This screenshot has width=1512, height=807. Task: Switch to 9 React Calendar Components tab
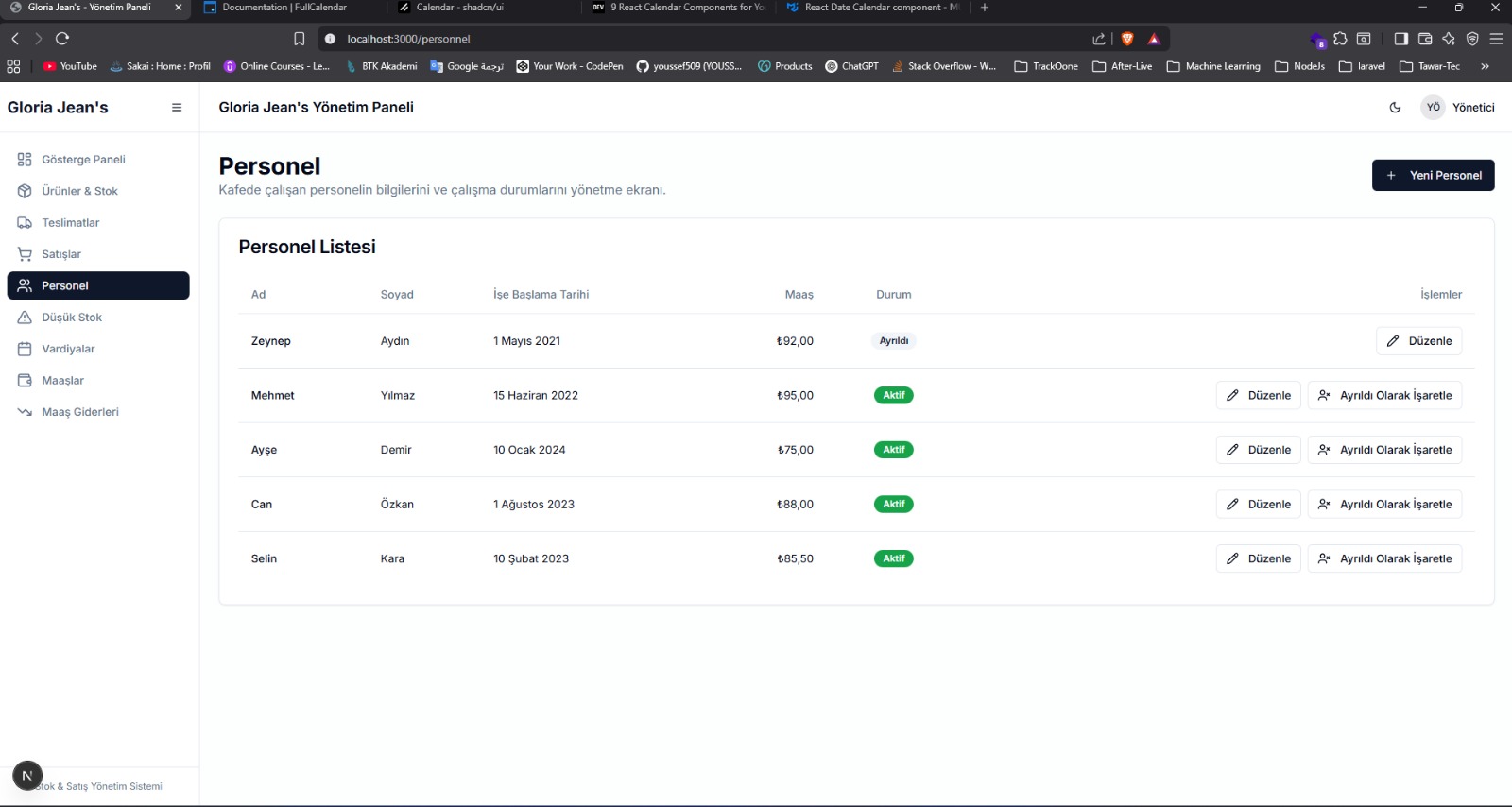pos(678,8)
